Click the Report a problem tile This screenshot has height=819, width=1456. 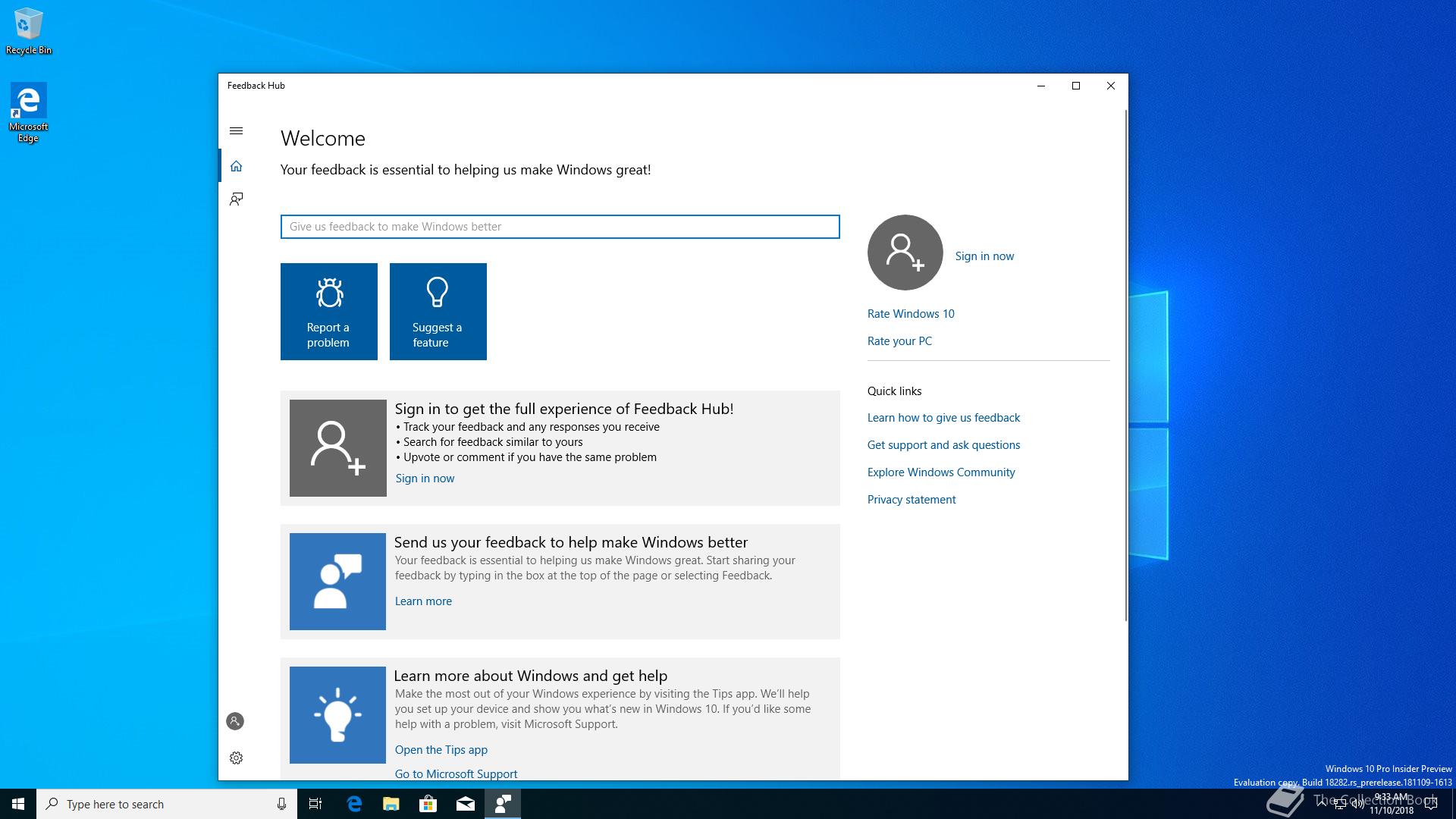(329, 312)
